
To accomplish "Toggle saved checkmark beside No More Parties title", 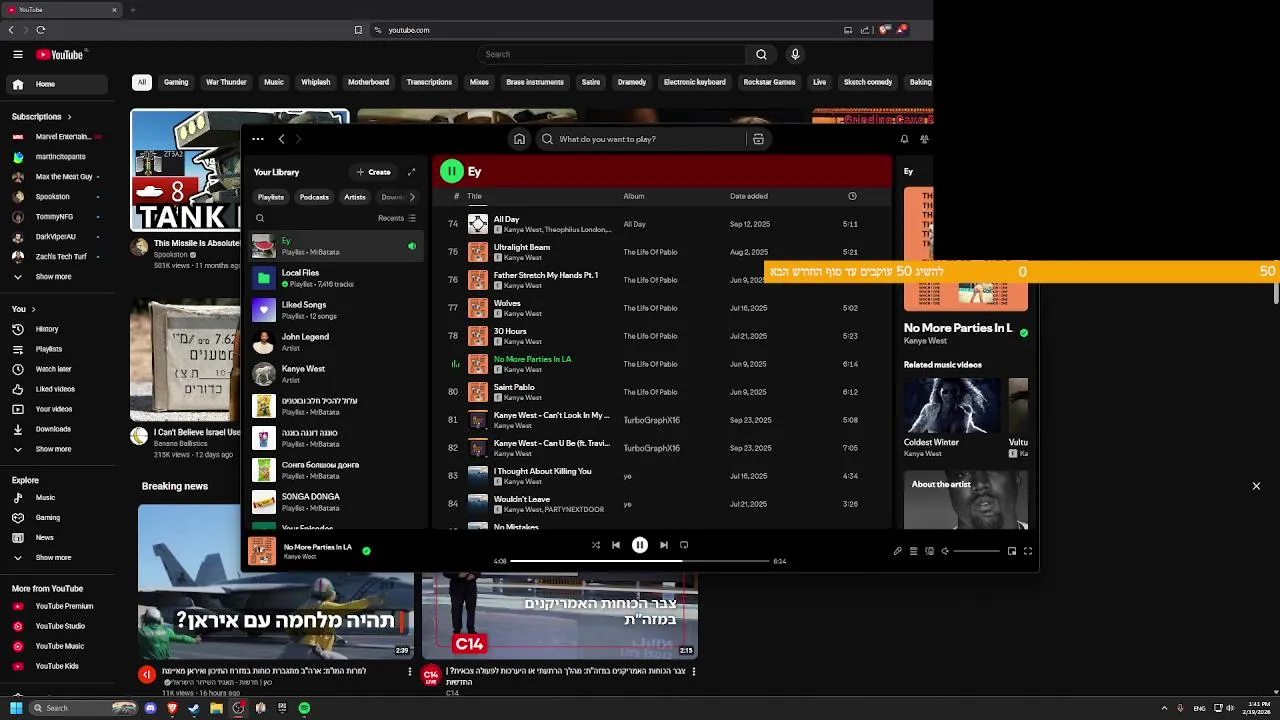I will pyautogui.click(x=1023, y=332).
